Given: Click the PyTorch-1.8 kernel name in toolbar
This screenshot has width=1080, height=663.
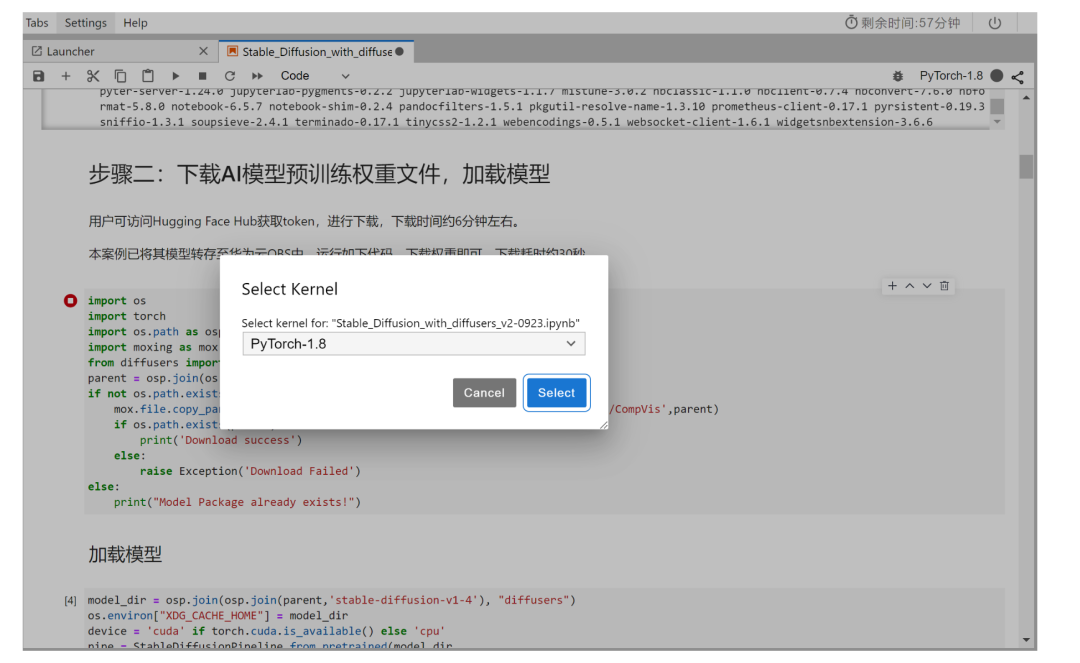Looking at the screenshot, I should pyautogui.click(x=951, y=76).
